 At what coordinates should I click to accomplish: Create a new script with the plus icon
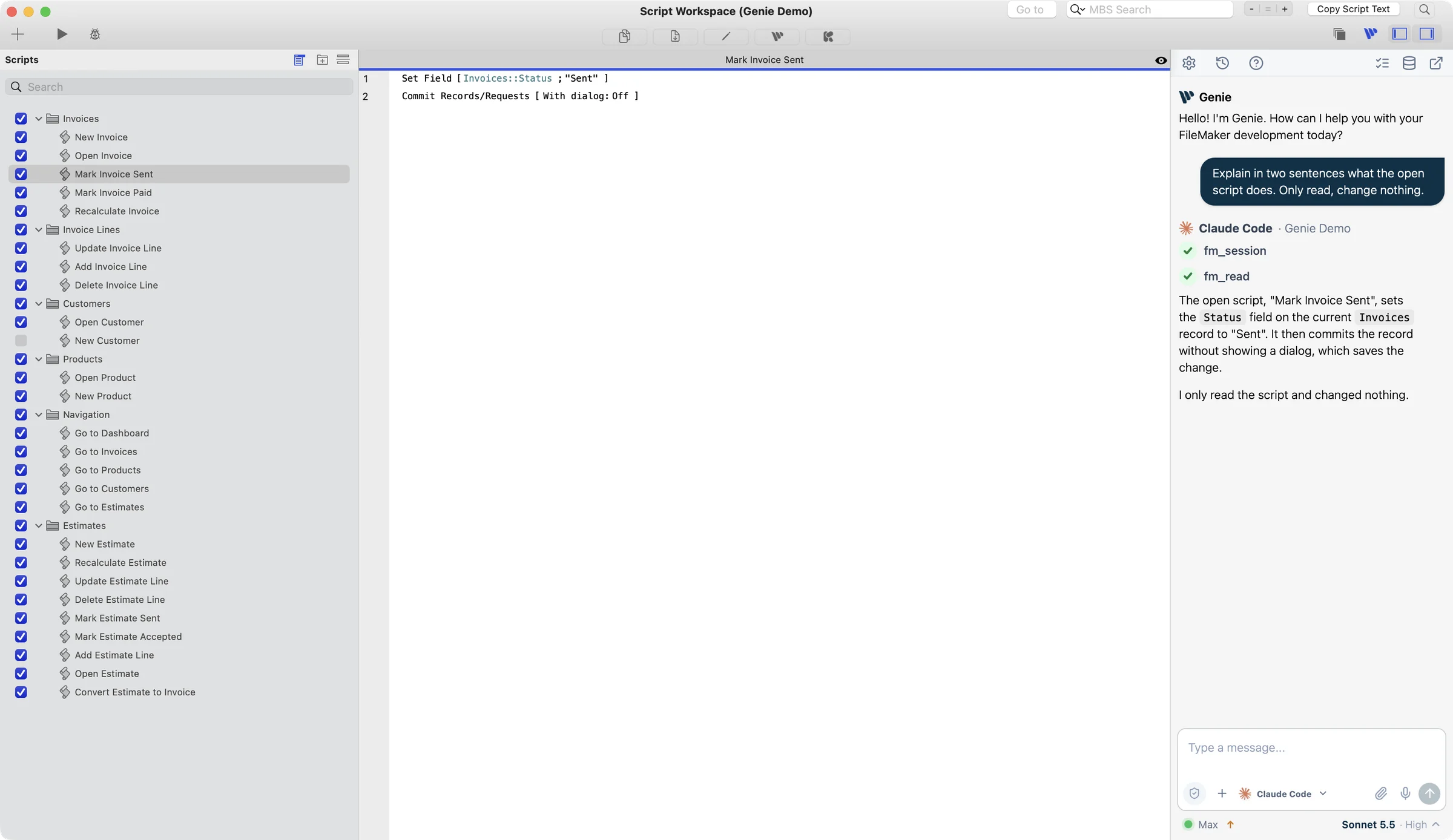[18, 34]
